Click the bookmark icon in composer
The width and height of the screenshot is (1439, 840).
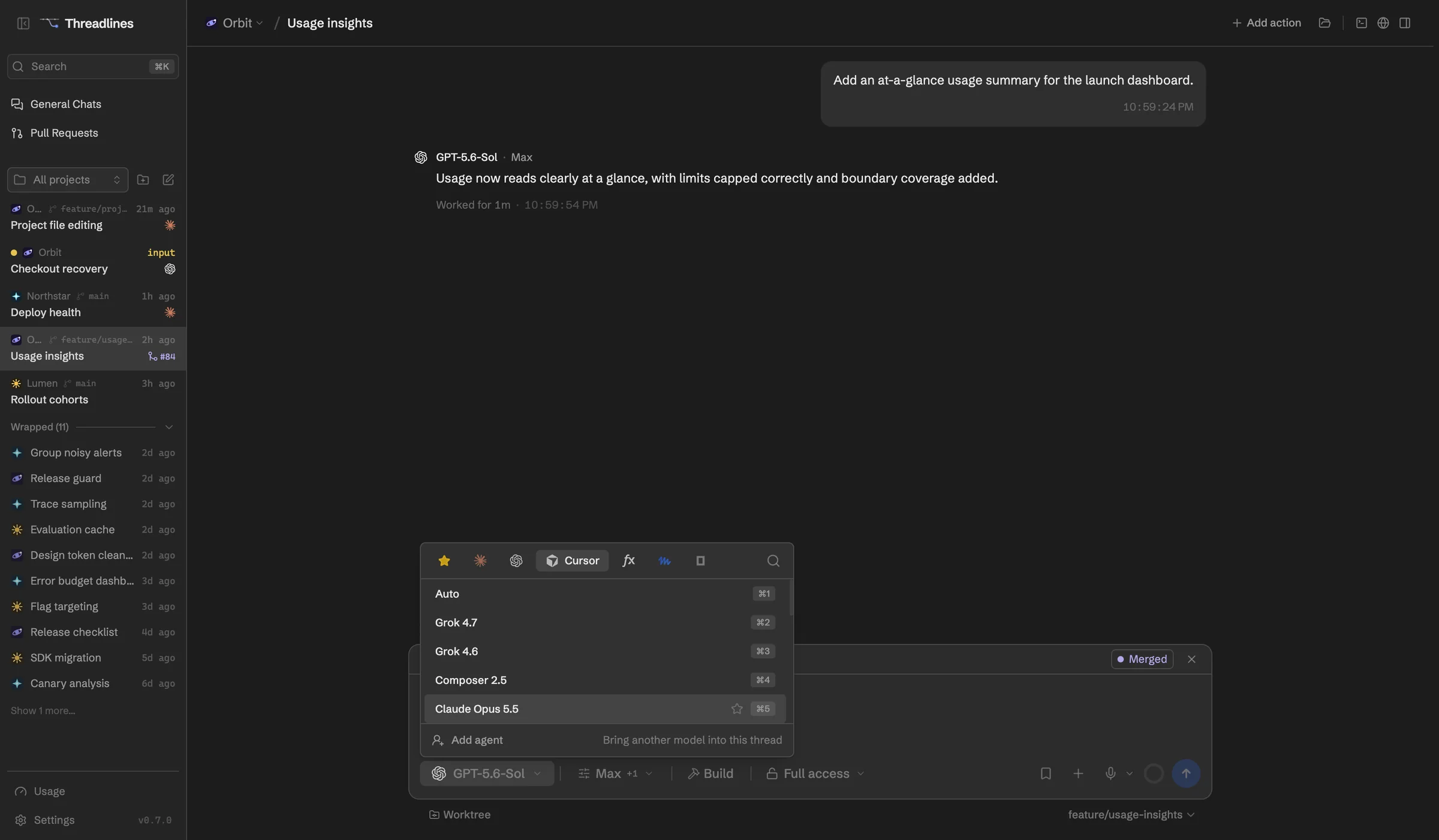click(x=1046, y=773)
